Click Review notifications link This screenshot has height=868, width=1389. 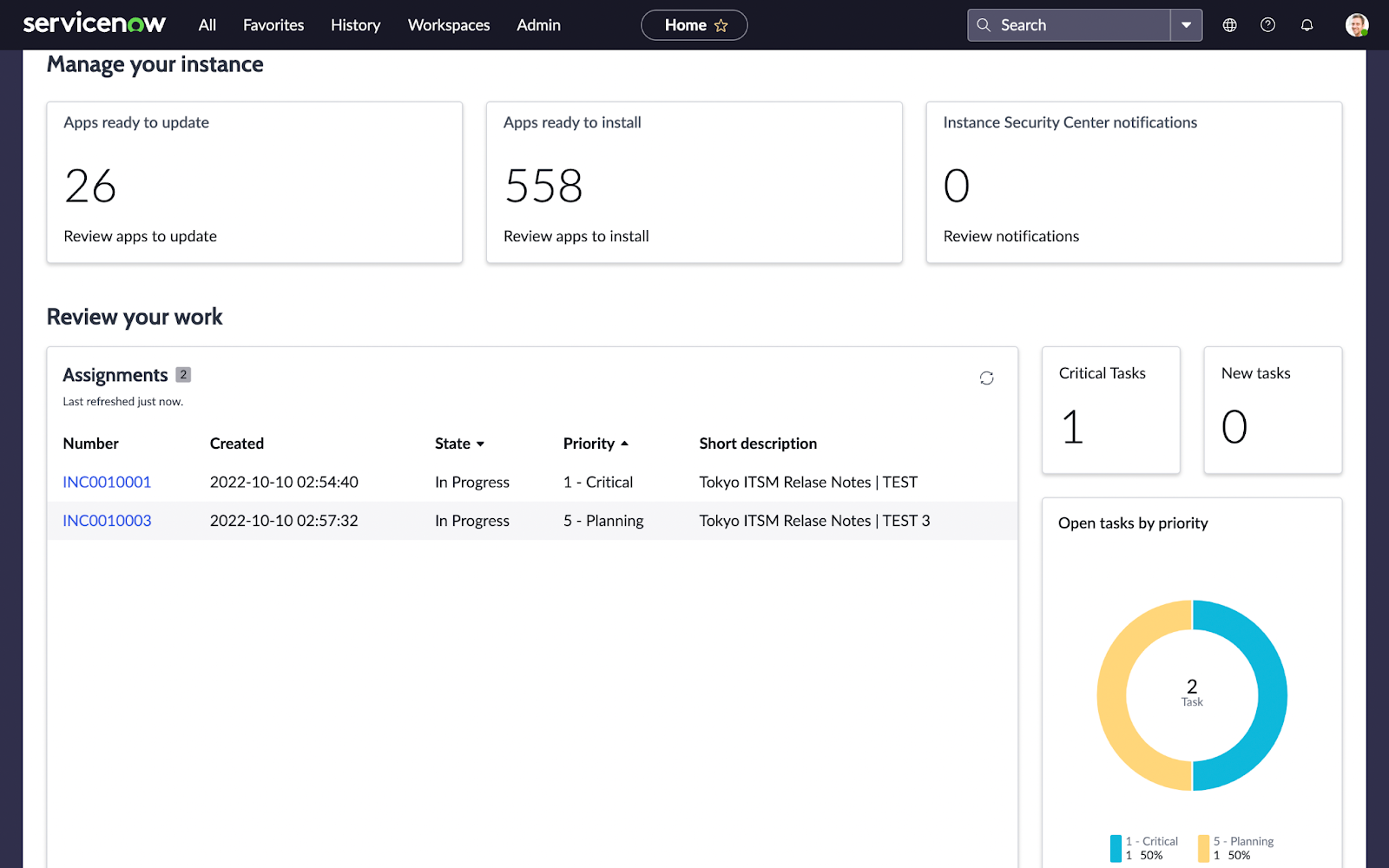click(x=1011, y=236)
